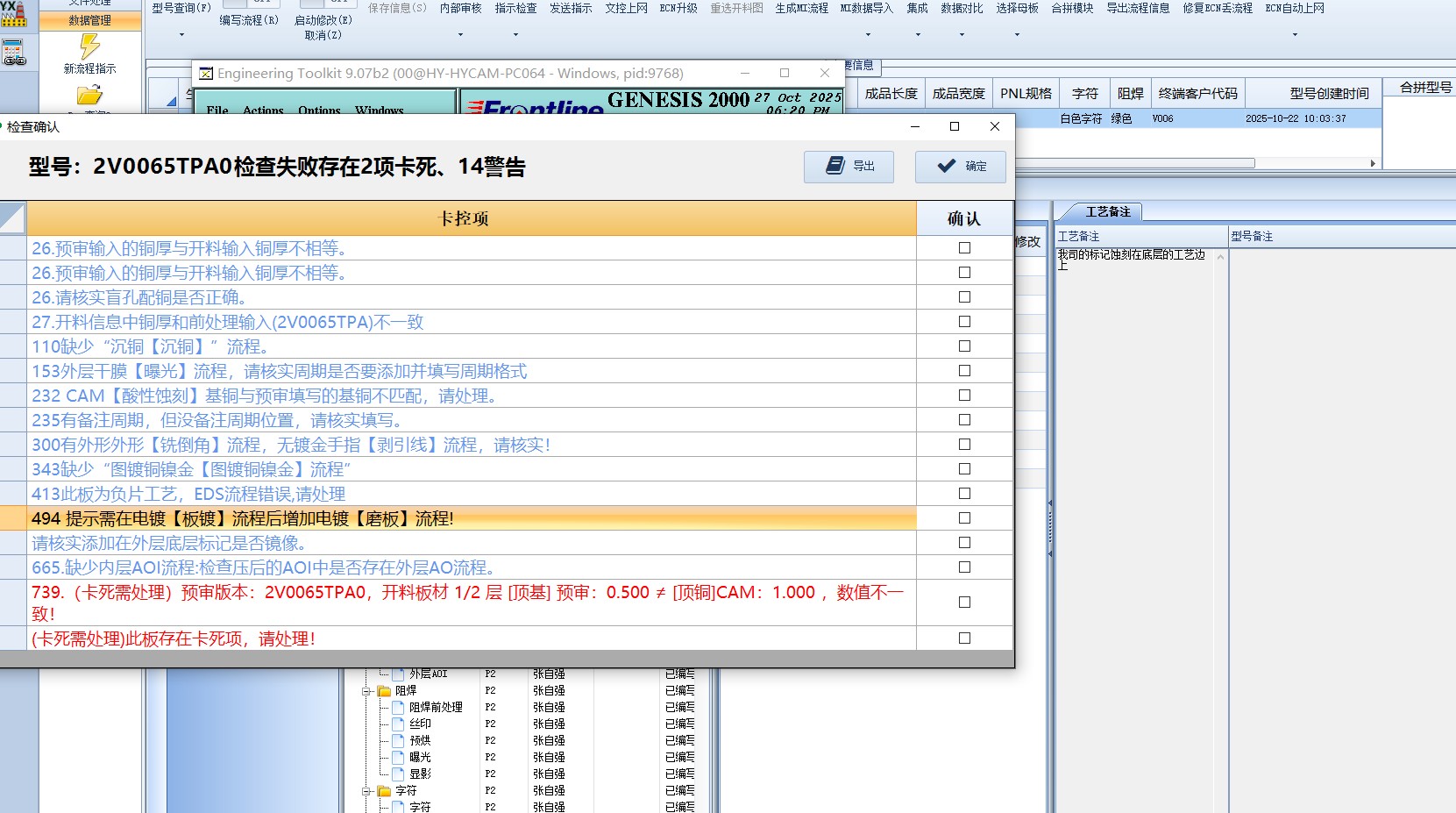The width and height of the screenshot is (1456, 813).
Task: Click the 确定 confirm button
Action: (960, 167)
